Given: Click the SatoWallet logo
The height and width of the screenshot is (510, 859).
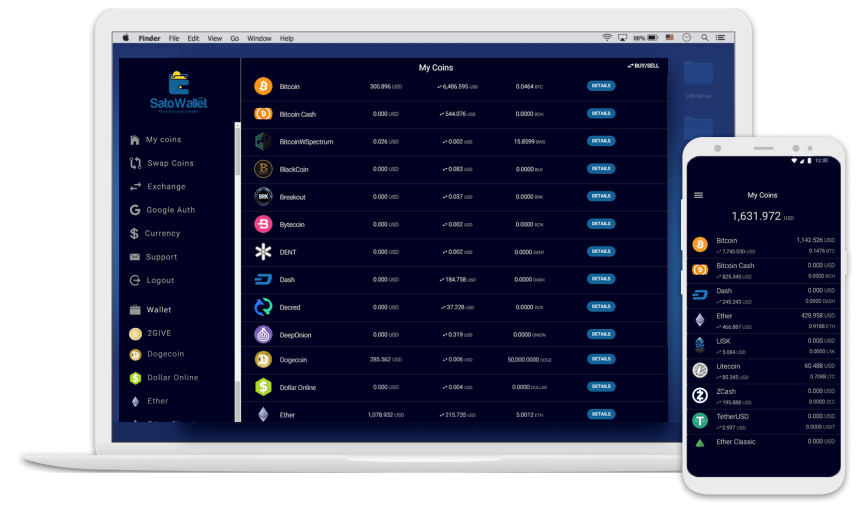Looking at the screenshot, I should tap(180, 93).
